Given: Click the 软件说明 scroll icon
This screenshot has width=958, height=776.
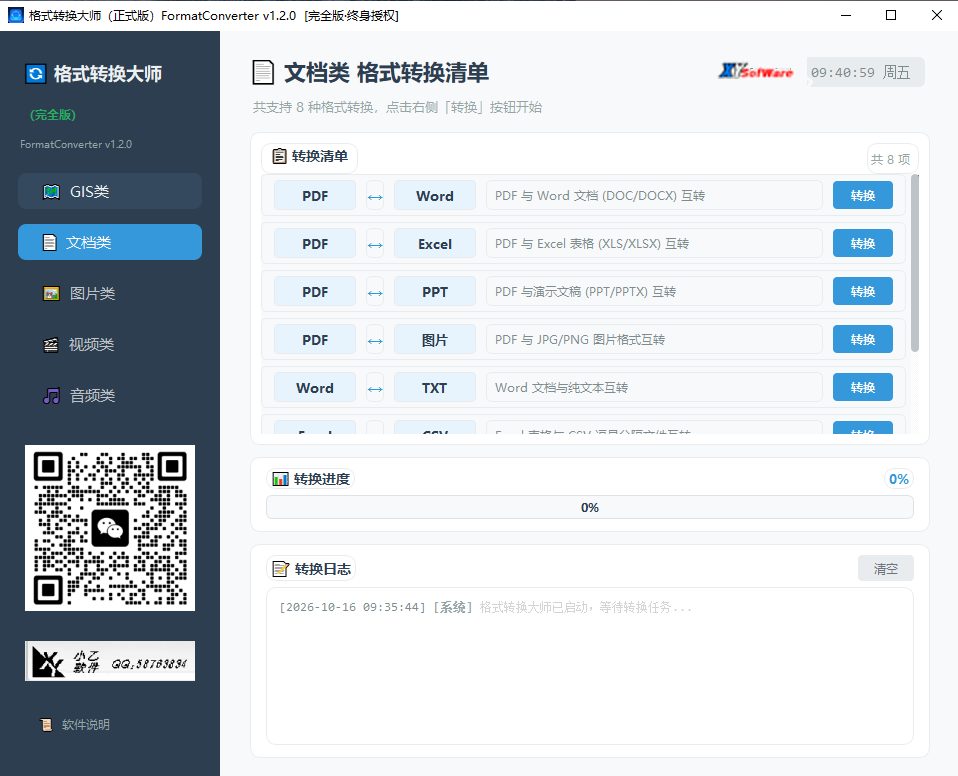Looking at the screenshot, I should (x=46, y=725).
